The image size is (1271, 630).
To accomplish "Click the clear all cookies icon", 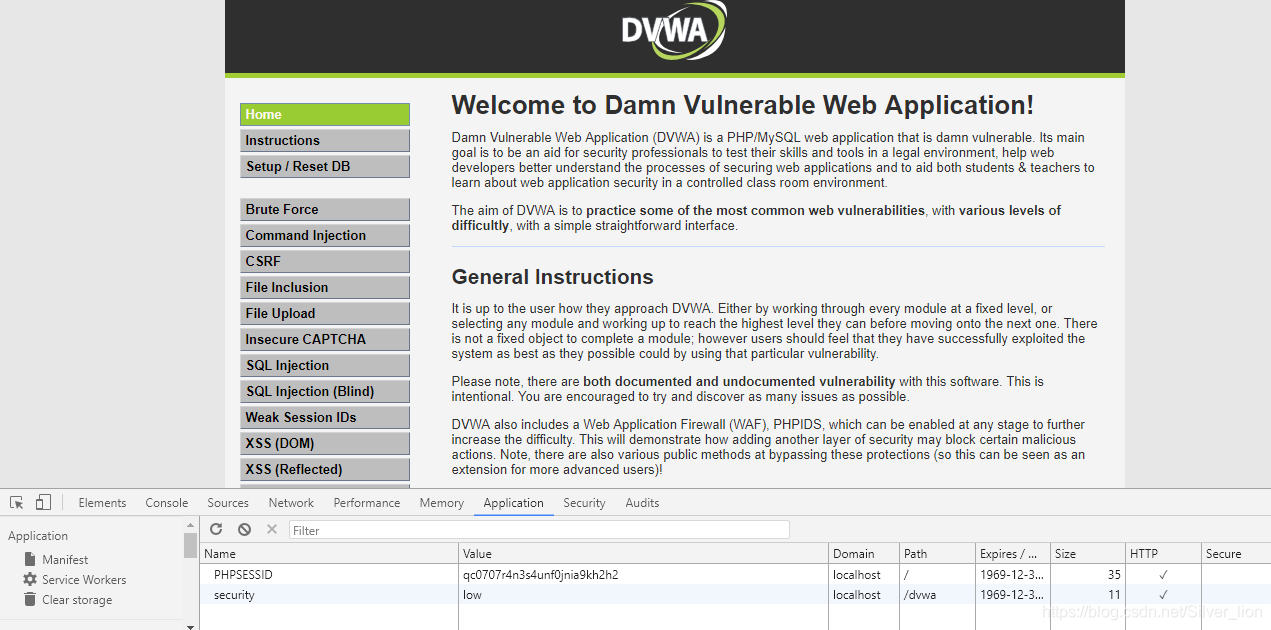I will pos(244,529).
